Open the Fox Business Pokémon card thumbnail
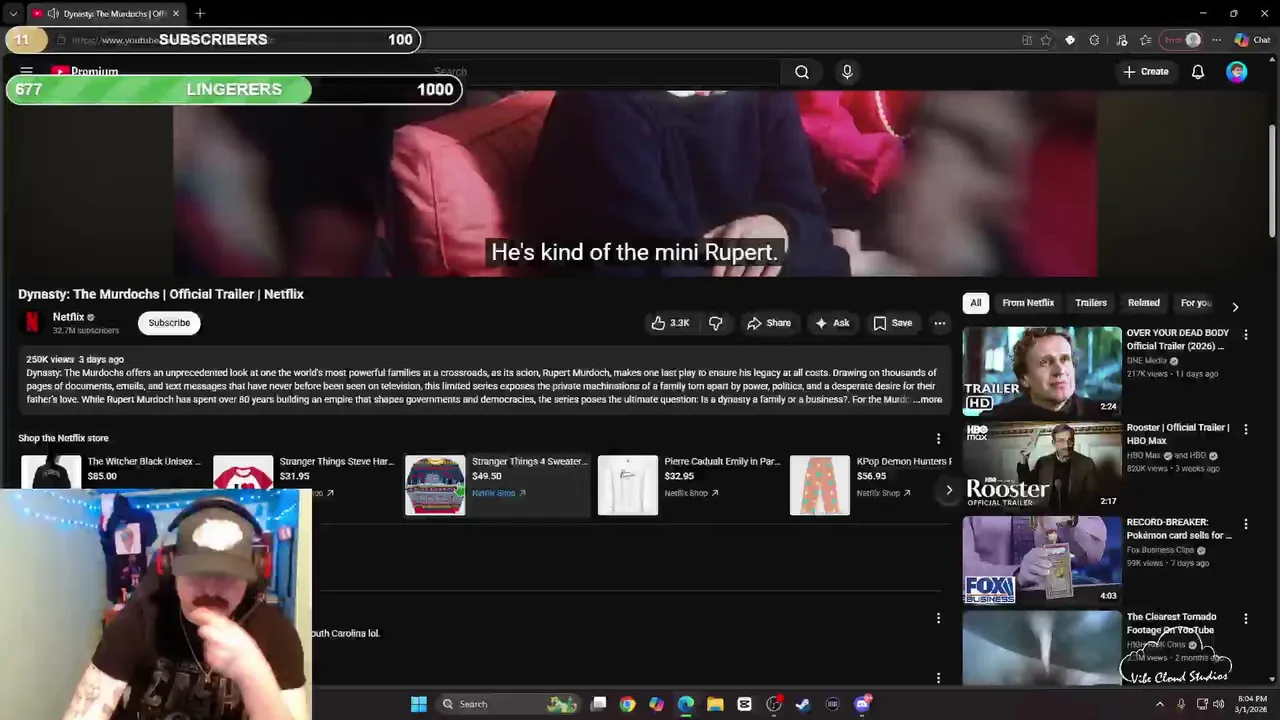1280x720 pixels. pyautogui.click(x=1042, y=560)
